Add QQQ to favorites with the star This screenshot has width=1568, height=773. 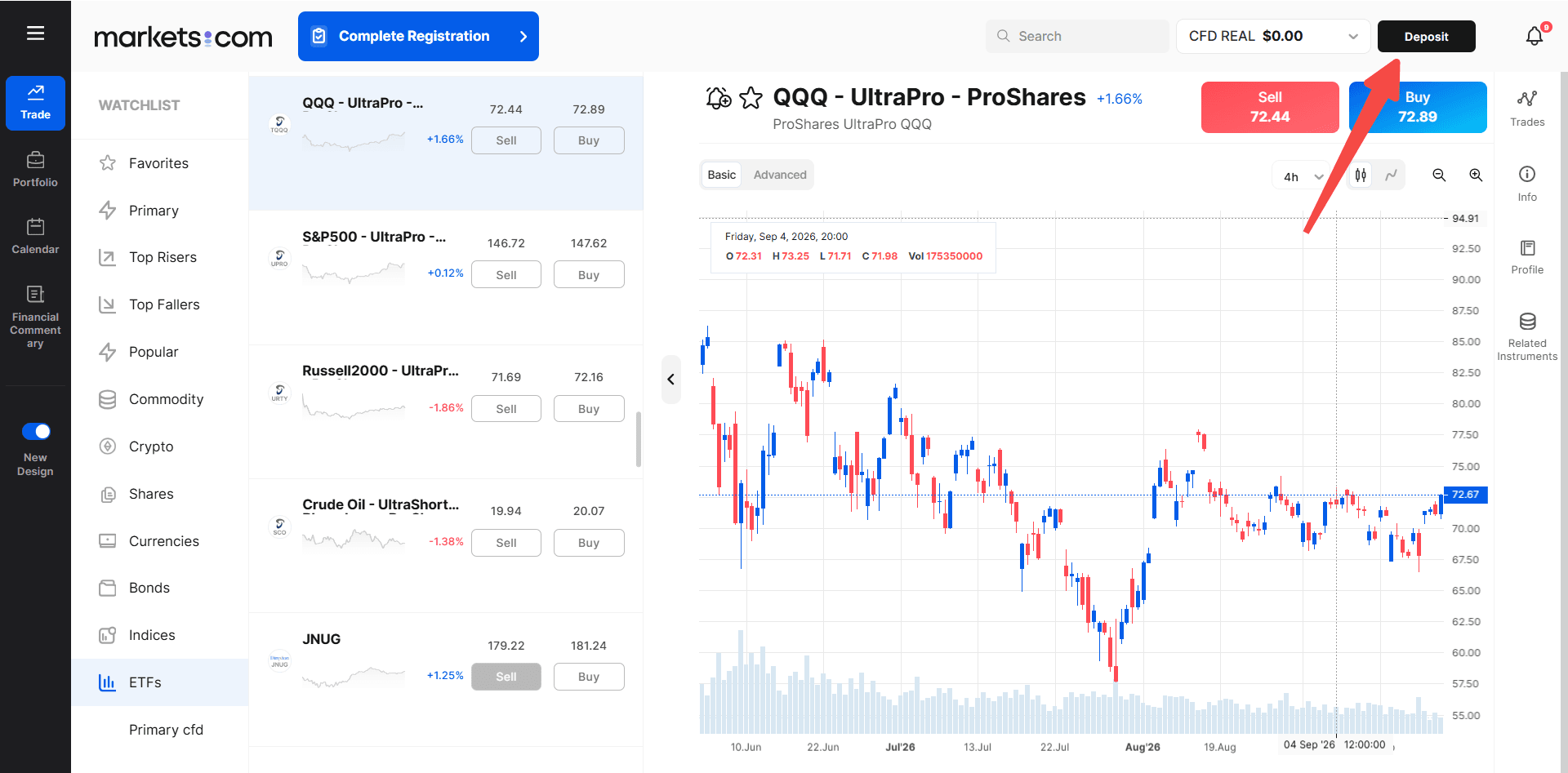751,98
